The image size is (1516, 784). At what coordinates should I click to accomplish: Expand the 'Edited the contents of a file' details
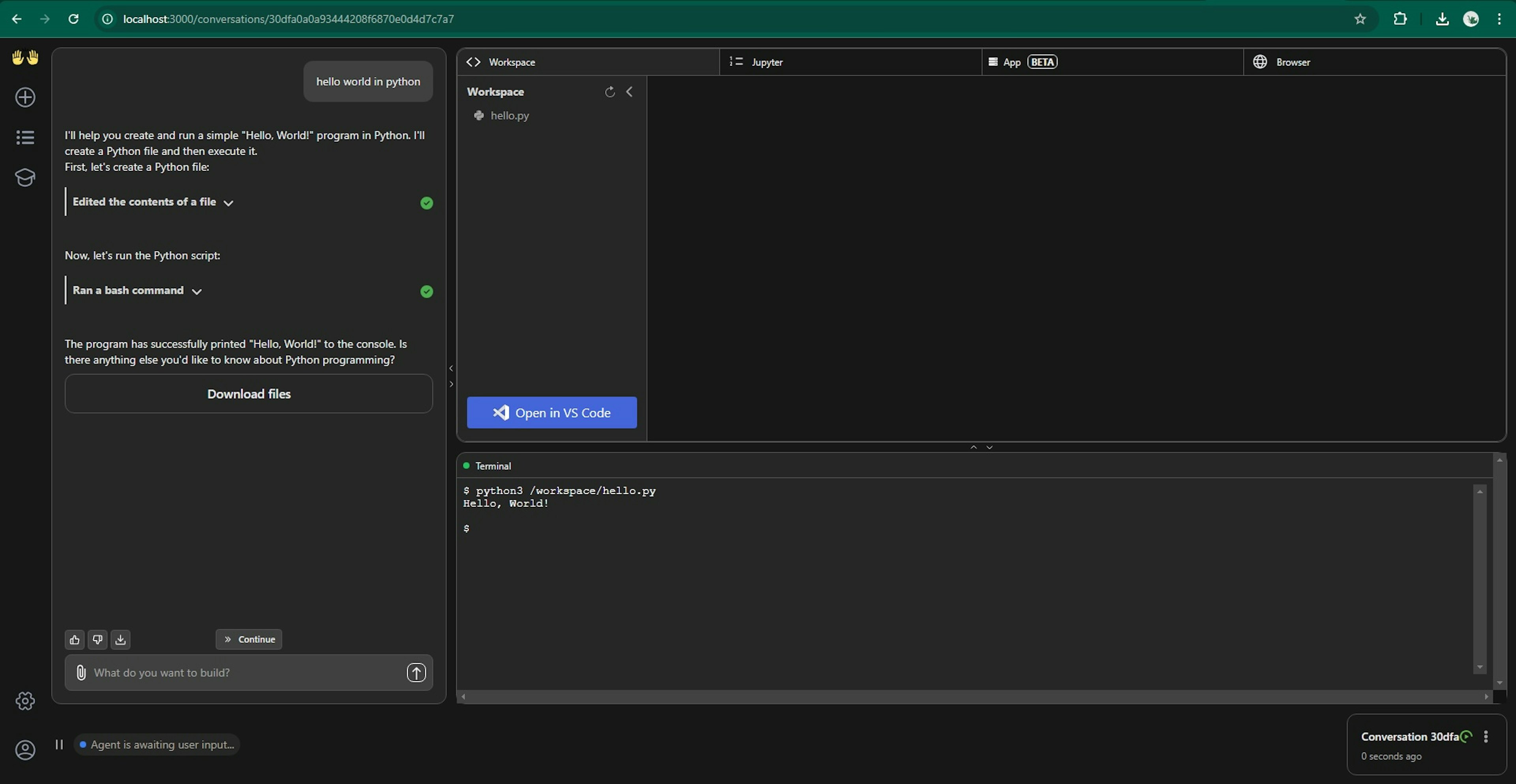click(153, 202)
